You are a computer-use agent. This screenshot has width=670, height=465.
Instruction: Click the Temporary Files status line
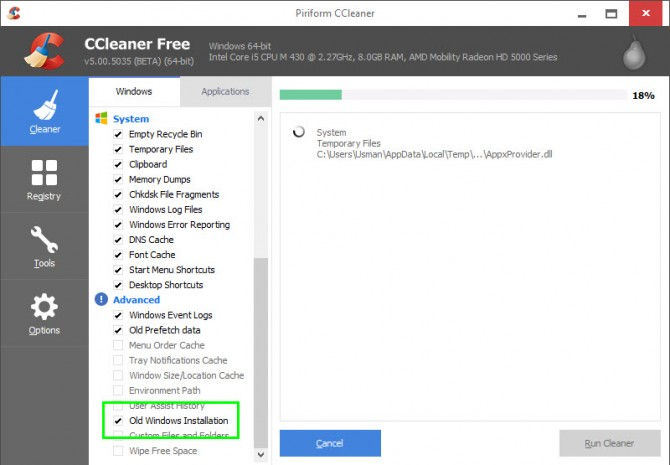click(349, 143)
